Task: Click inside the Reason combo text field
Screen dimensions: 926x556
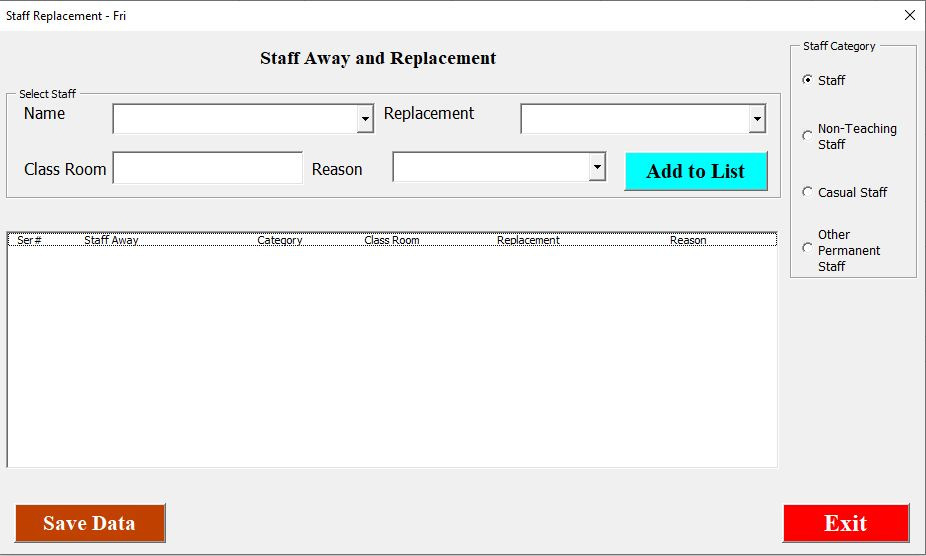Action: pos(490,167)
